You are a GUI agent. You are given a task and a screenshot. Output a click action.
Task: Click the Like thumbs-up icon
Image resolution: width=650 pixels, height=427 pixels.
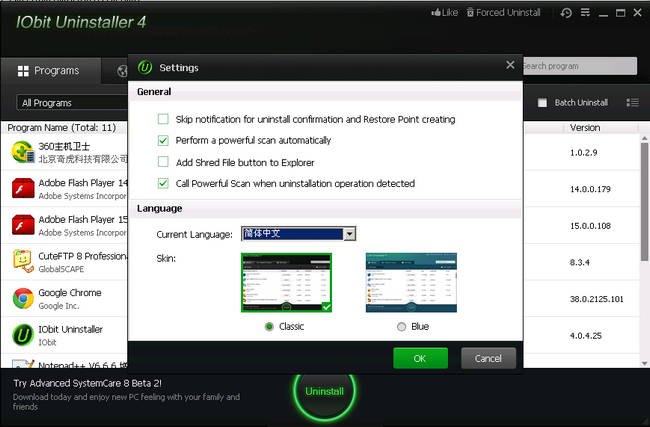click(x=437, y=13)
